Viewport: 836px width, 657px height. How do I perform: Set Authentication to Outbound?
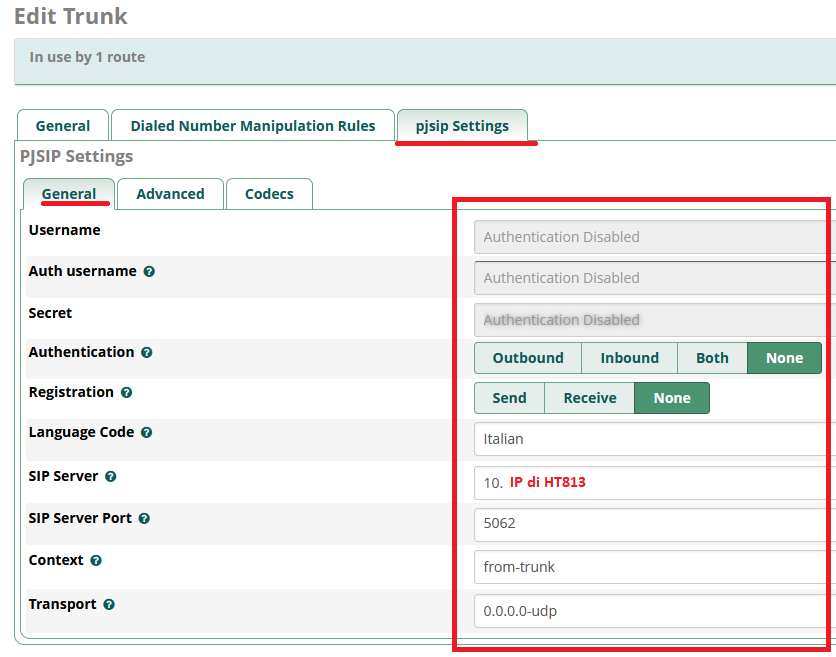(x=528, y=358)
